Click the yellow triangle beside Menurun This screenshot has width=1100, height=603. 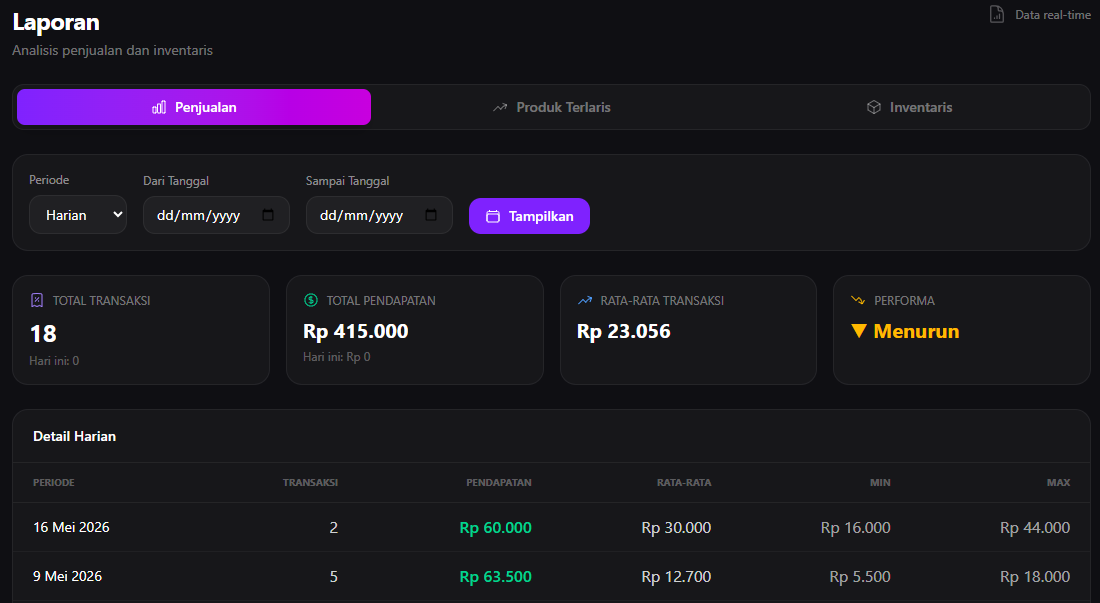[x=859, y=331]
